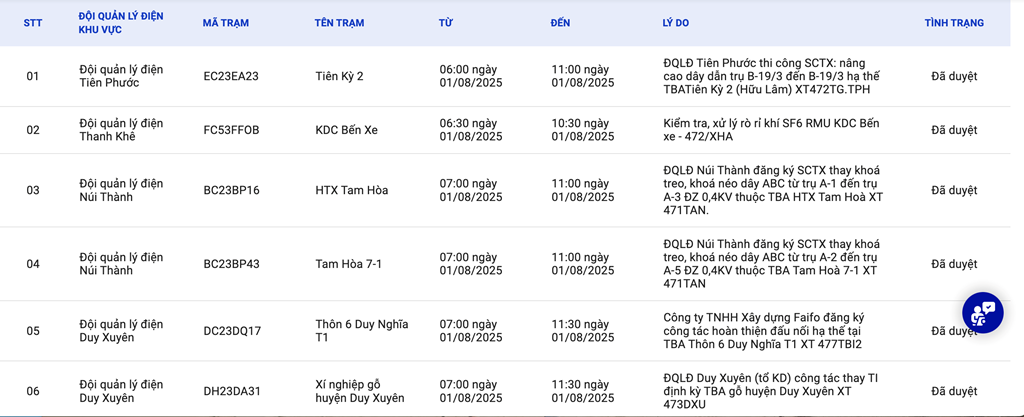Click the STT column header
Image resolution: width=1024 pixels, height=417 pixels.
tap(33, 23)
